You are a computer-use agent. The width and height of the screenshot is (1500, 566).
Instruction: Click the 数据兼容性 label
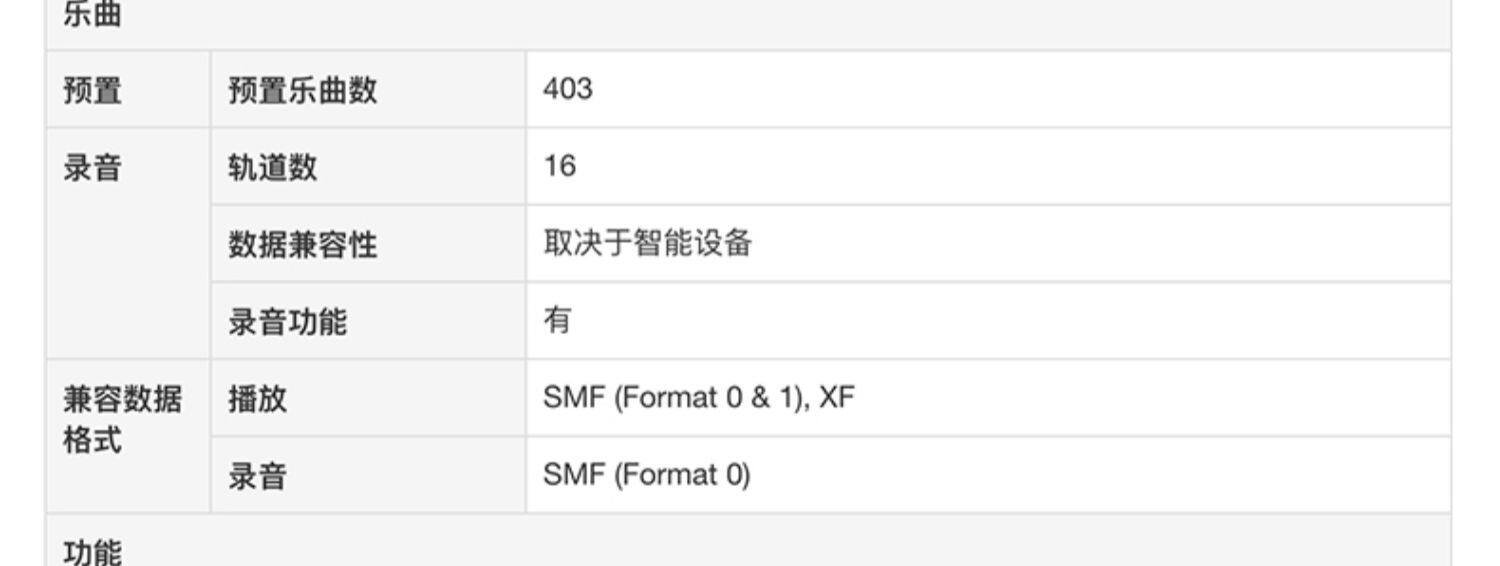pos(302,244)
